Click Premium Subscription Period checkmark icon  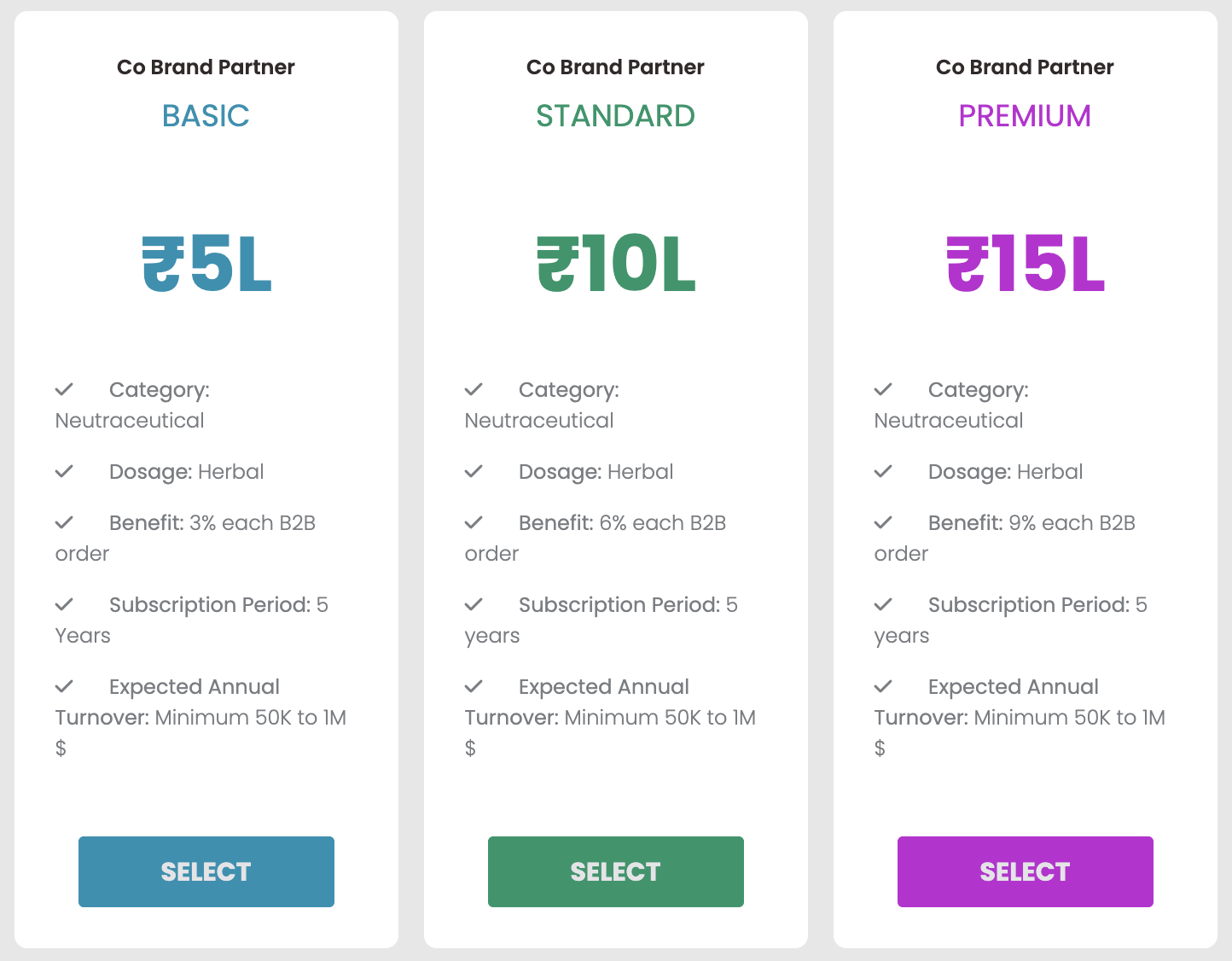pyautogui.click(x=884, y=605)
